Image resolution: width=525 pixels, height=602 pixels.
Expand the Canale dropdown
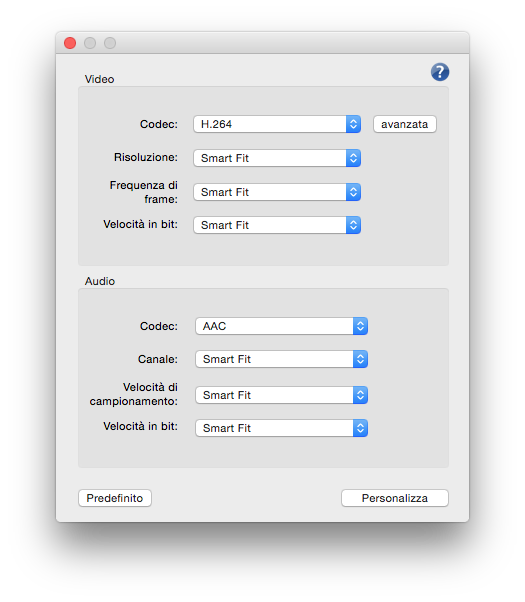[282, 359]
